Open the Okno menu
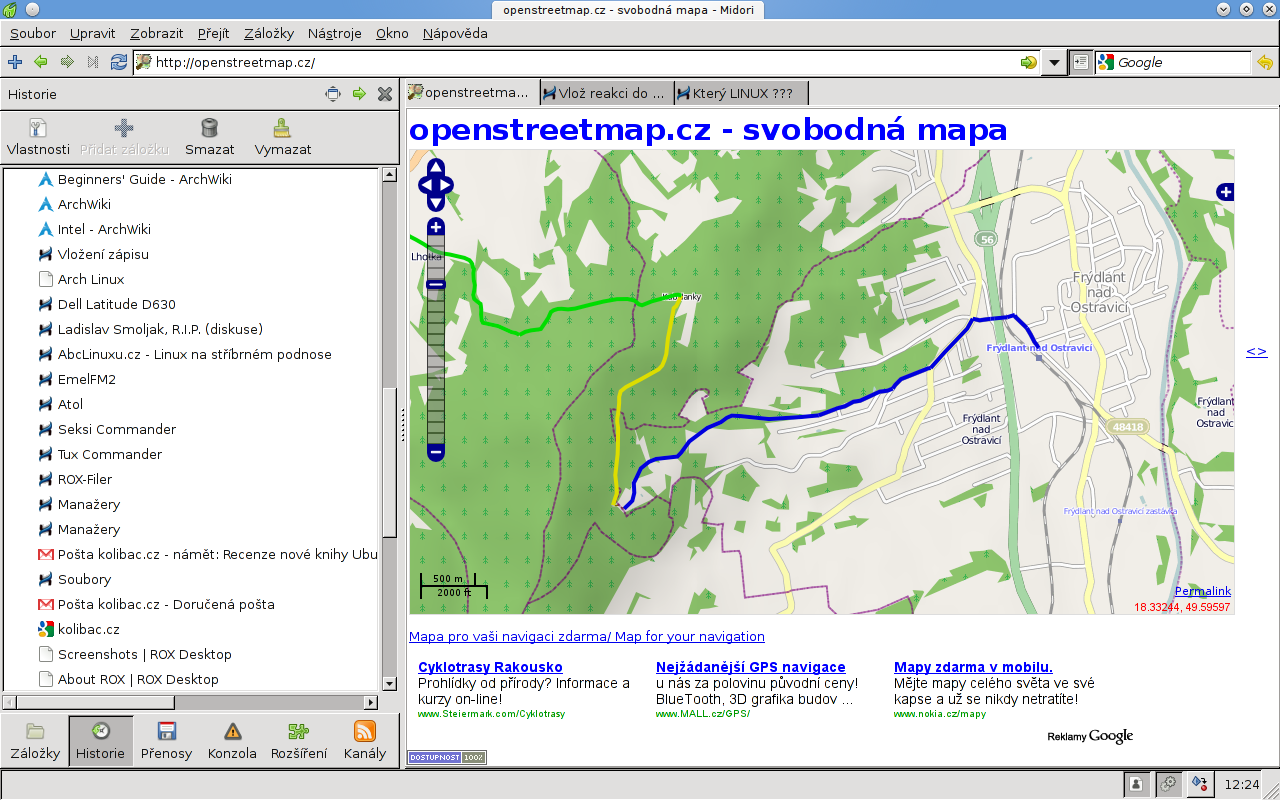 click(392, 33)
